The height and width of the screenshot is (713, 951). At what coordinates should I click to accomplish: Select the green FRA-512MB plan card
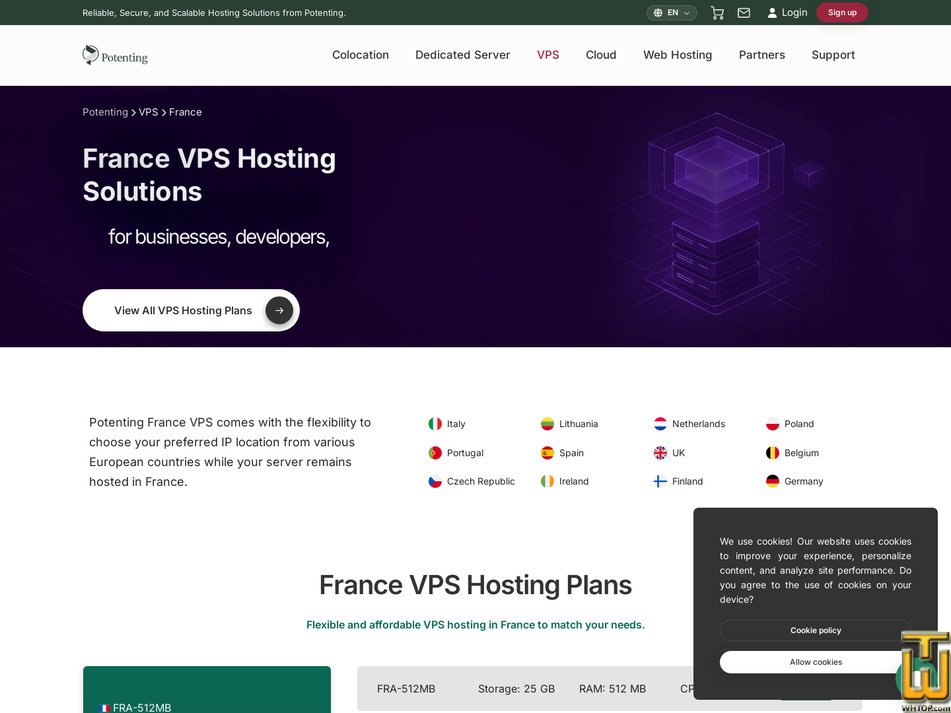(207, 689)
